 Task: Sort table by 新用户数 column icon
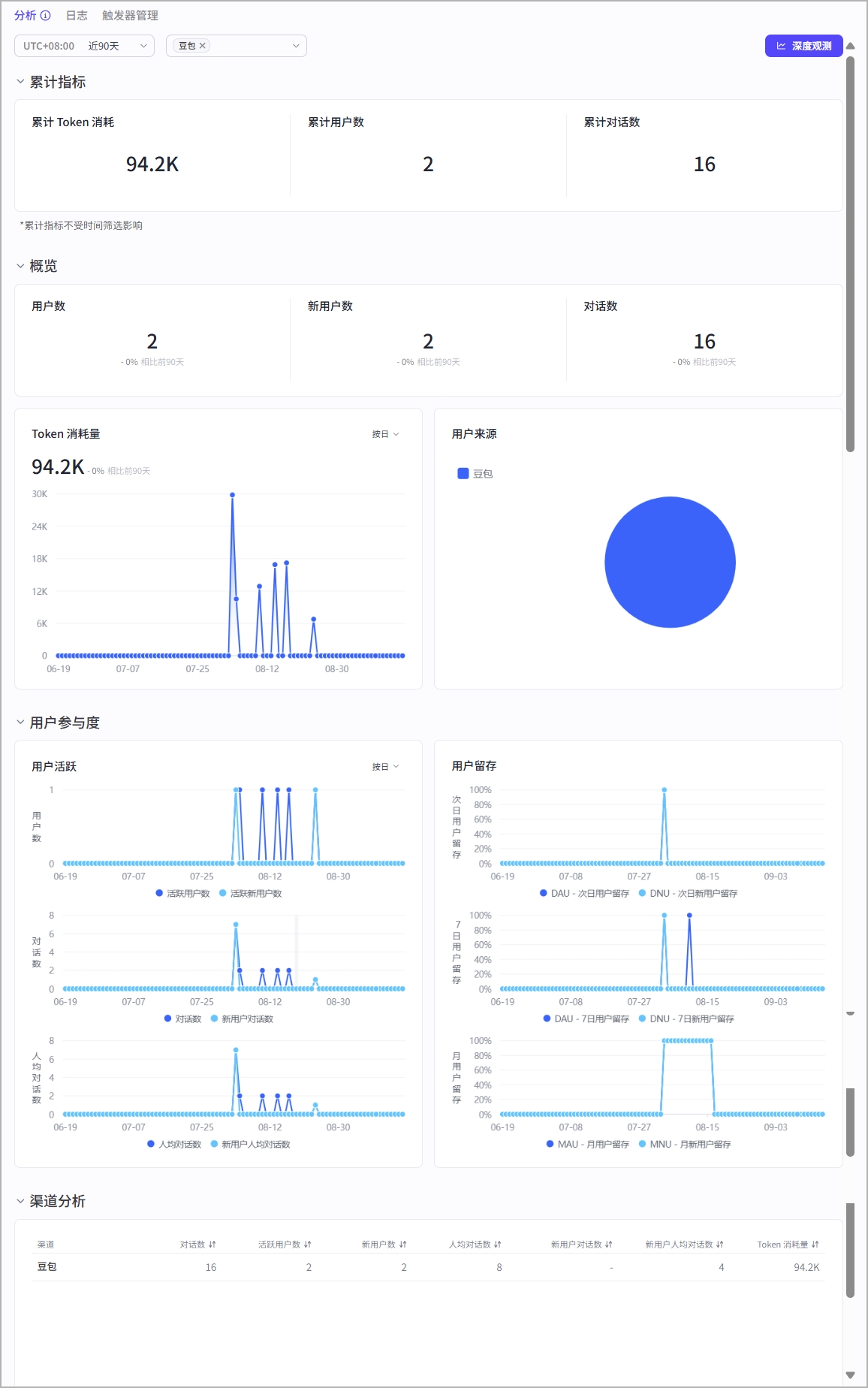(403, 1245)
